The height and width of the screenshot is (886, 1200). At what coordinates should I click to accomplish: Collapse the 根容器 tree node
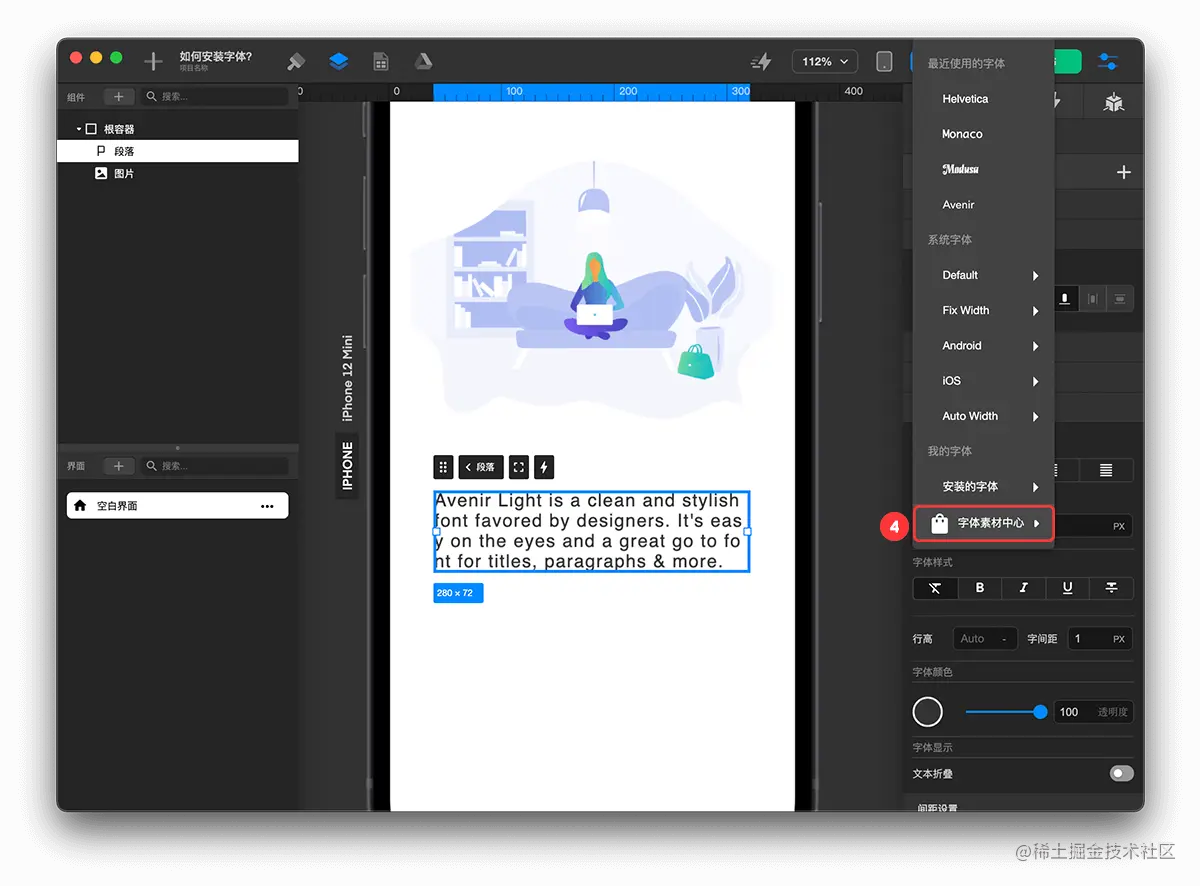pos(79,129)
